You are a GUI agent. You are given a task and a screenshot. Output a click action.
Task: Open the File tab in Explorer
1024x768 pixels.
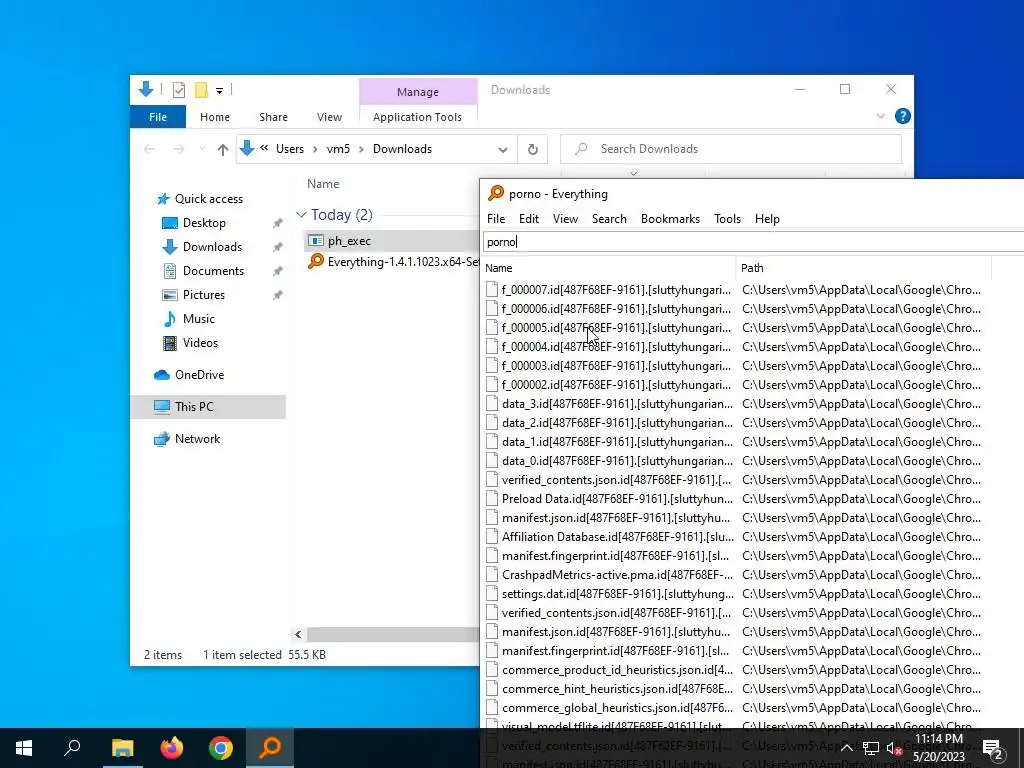(158, 117)
